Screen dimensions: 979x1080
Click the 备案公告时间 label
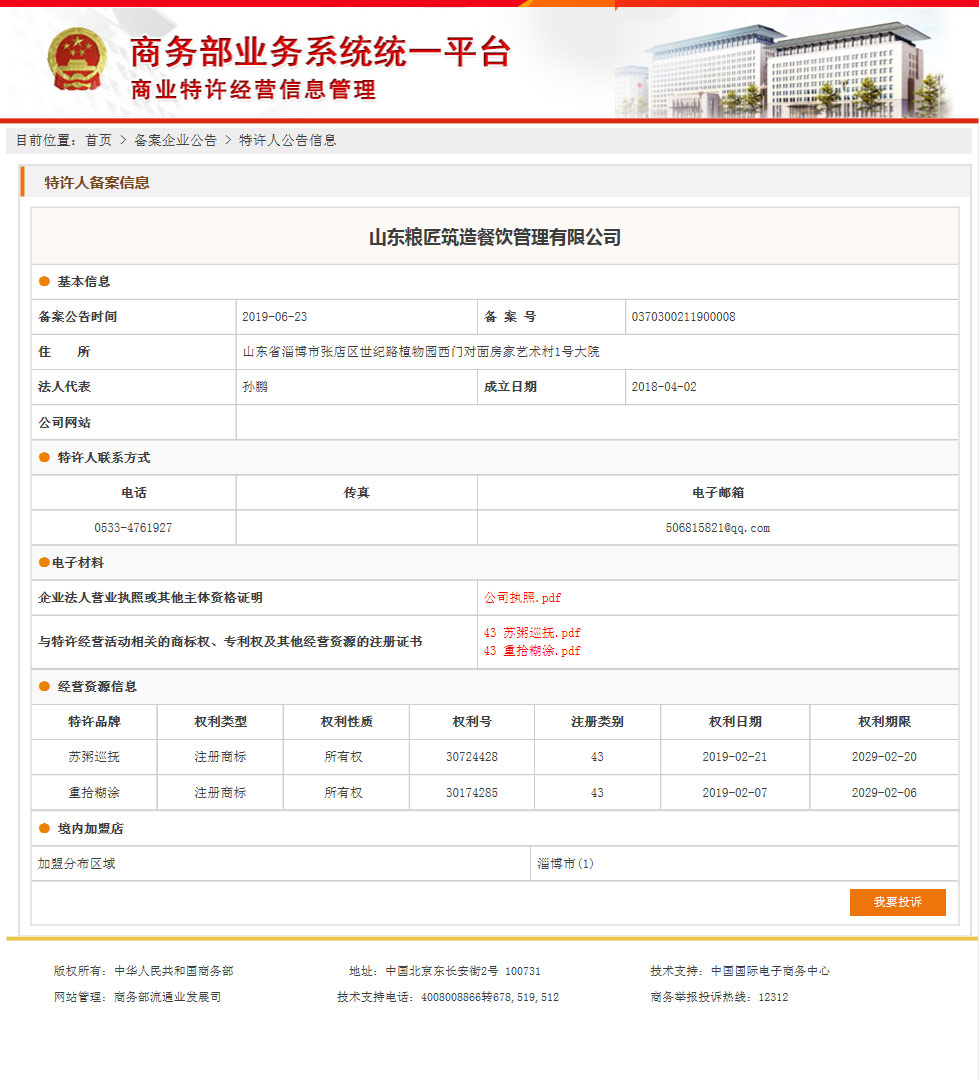[x=77, y=317]
